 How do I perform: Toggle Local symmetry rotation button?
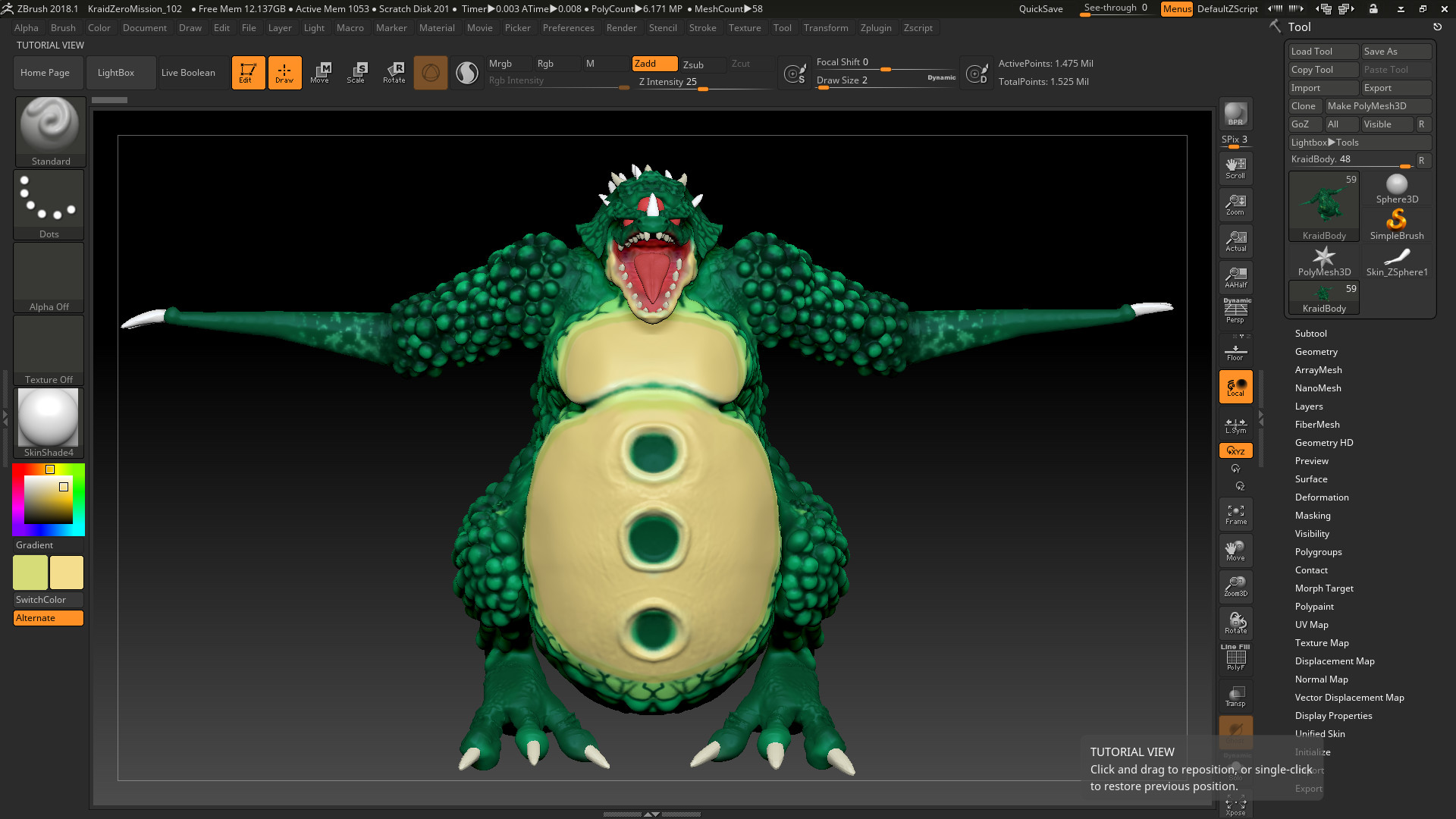pos(1235,387)
